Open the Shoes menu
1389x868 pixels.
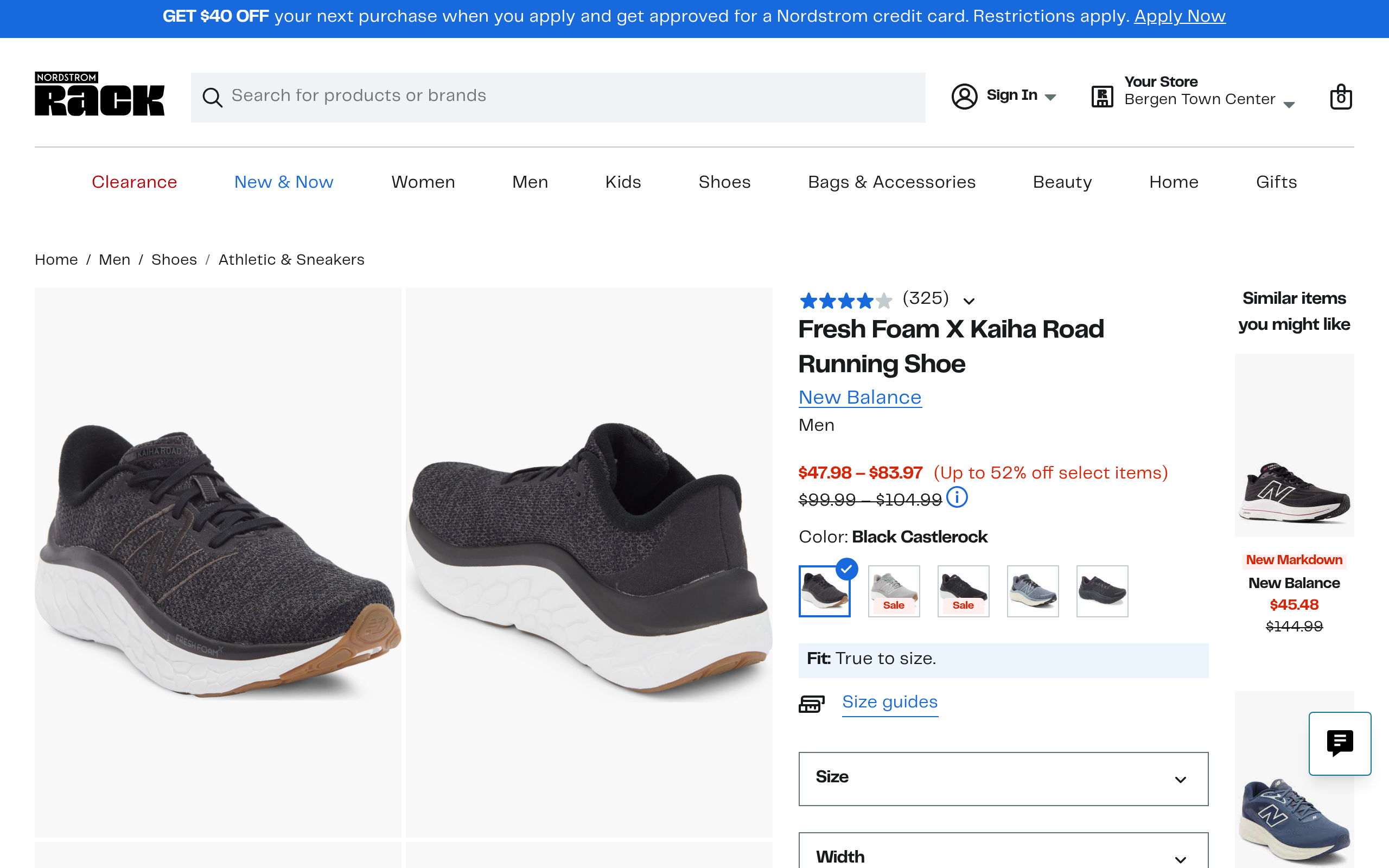click(724, 182)
